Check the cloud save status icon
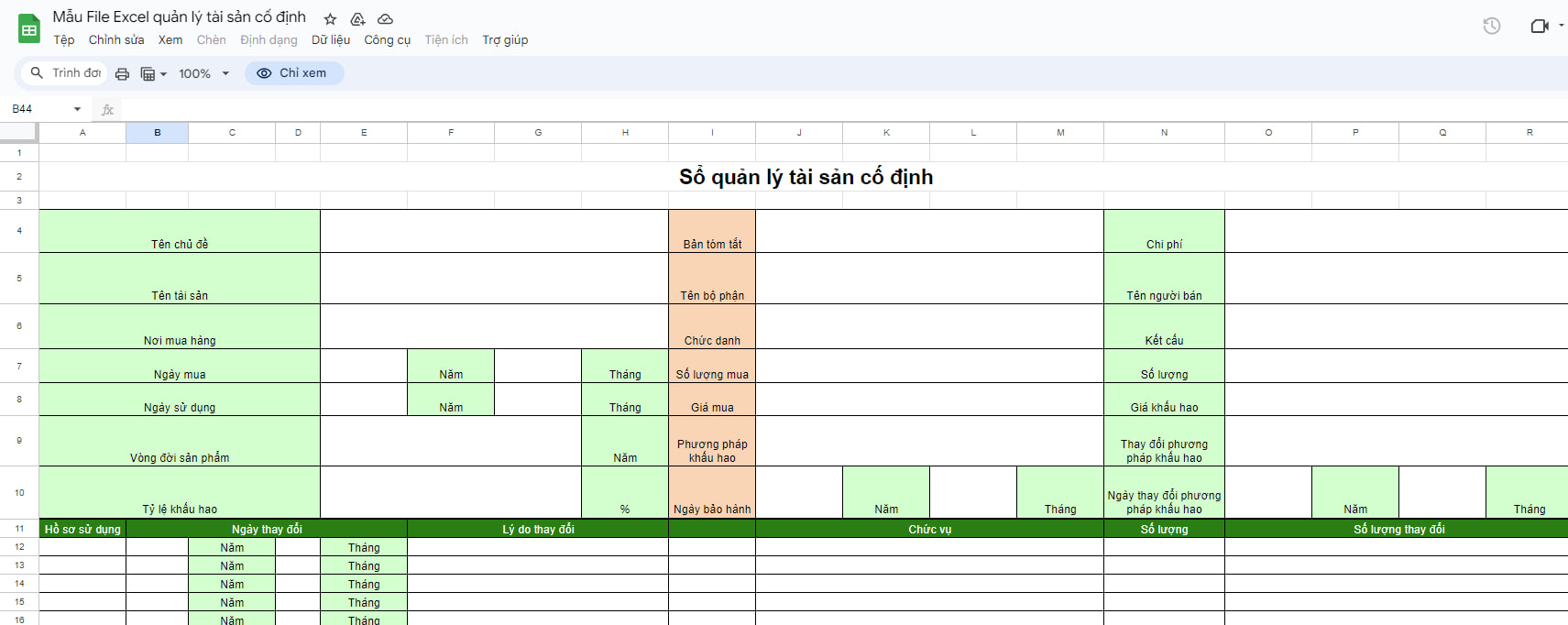 [386, 19]
